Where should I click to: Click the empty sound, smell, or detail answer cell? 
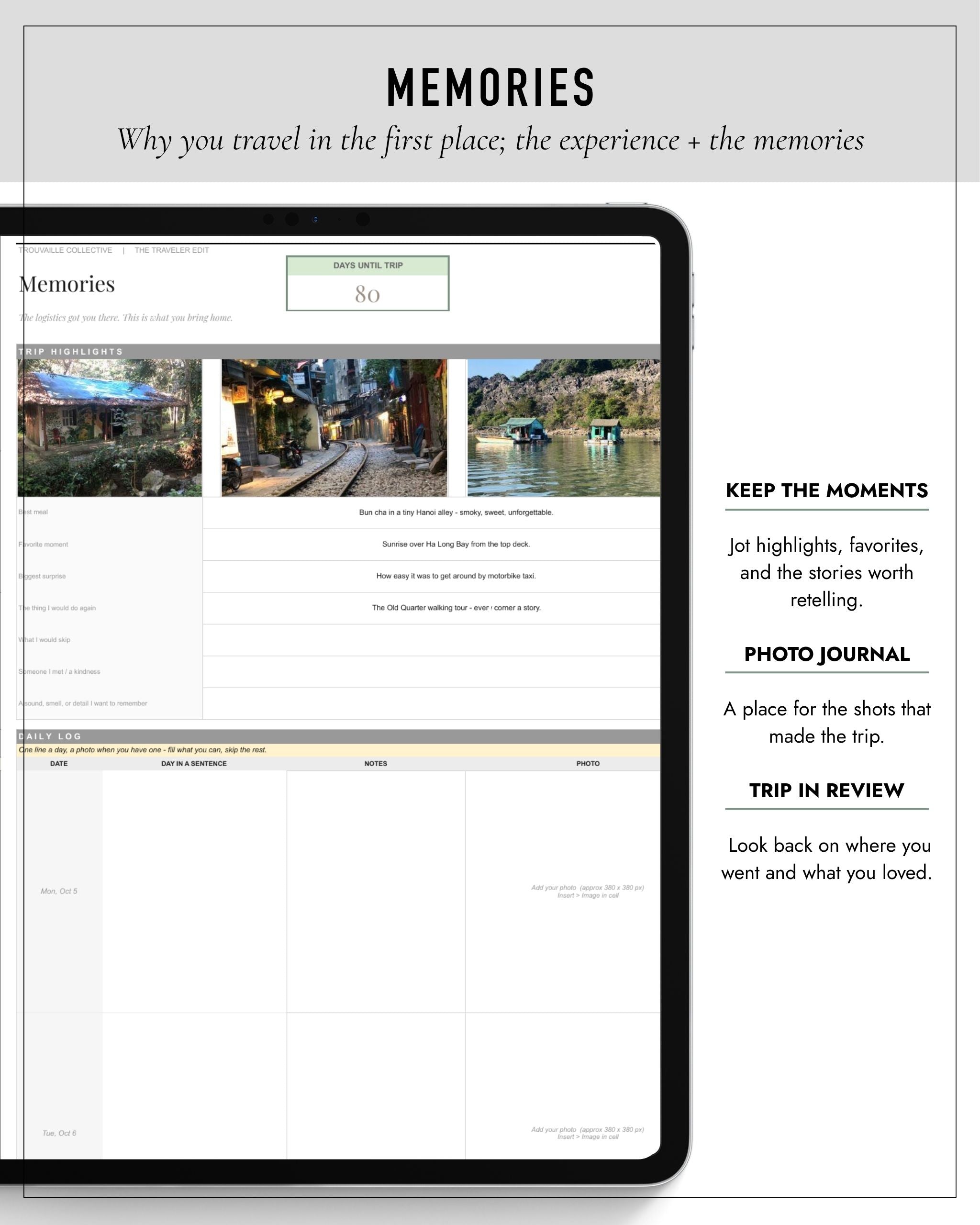pyautogui.click(x=432, y=703)
